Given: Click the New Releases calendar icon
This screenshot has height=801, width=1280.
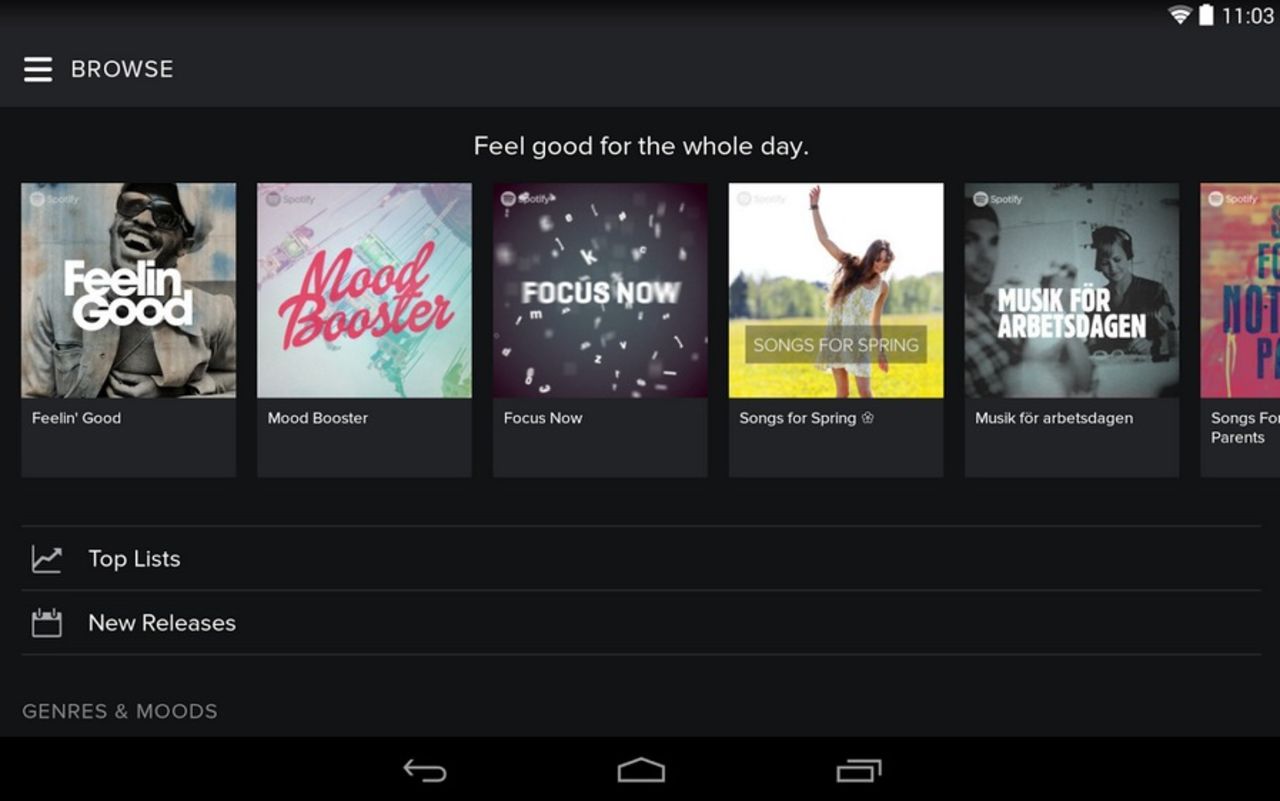Looking at the screenshot, I should point(46,622).
